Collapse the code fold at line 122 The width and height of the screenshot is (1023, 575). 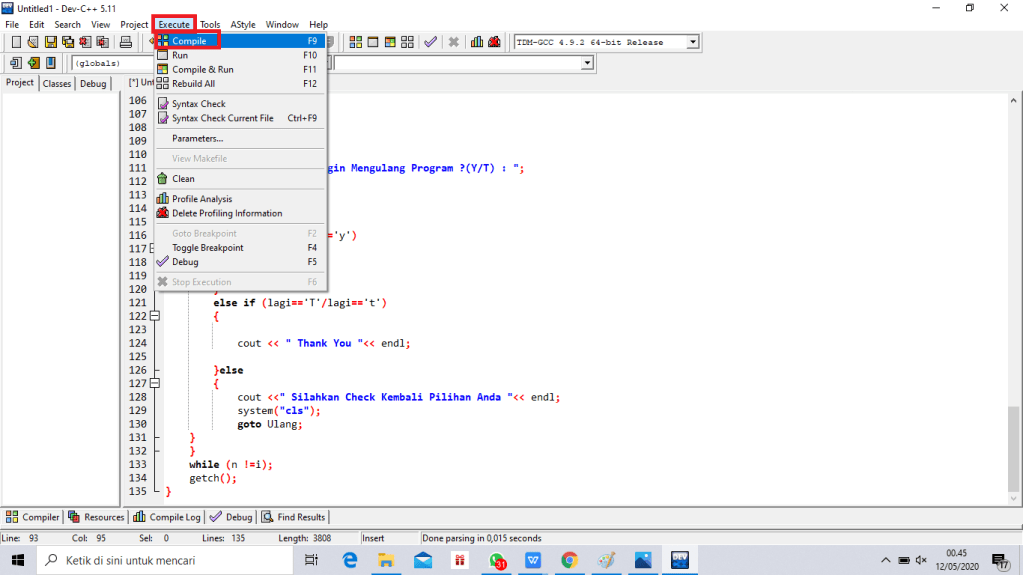click(x=154, y=316)
